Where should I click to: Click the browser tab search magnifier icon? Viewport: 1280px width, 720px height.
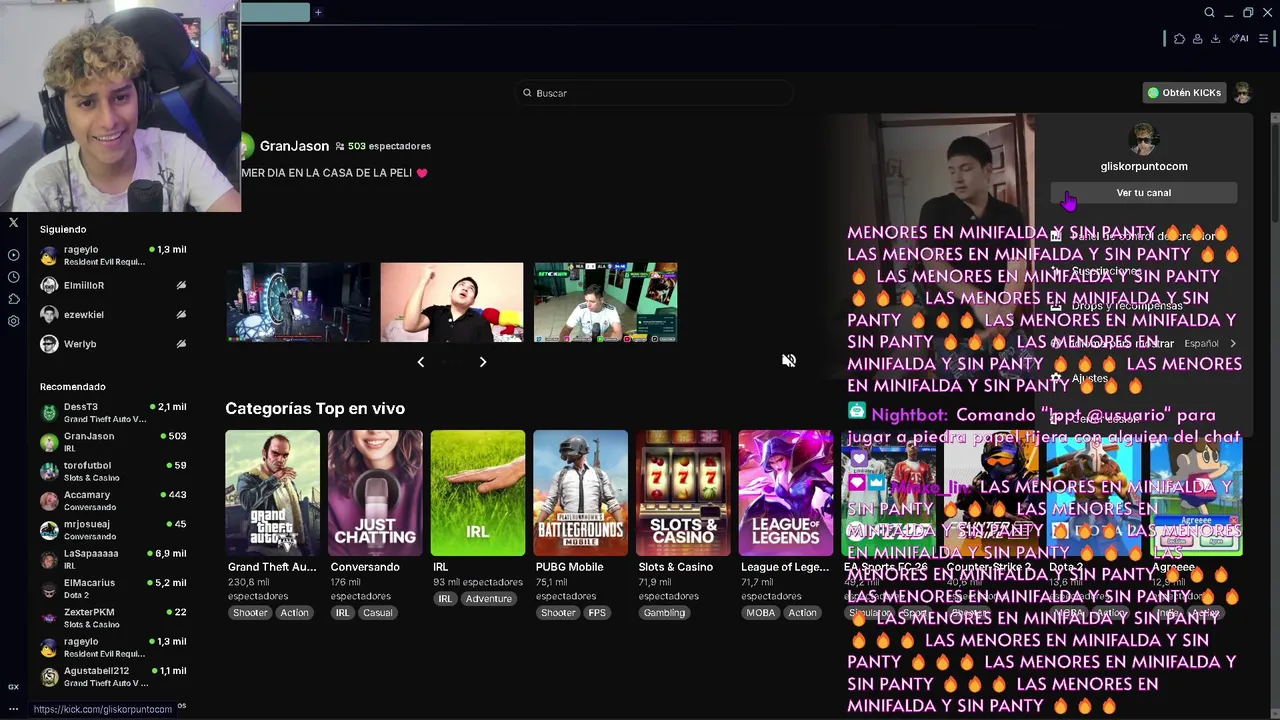1209,12
